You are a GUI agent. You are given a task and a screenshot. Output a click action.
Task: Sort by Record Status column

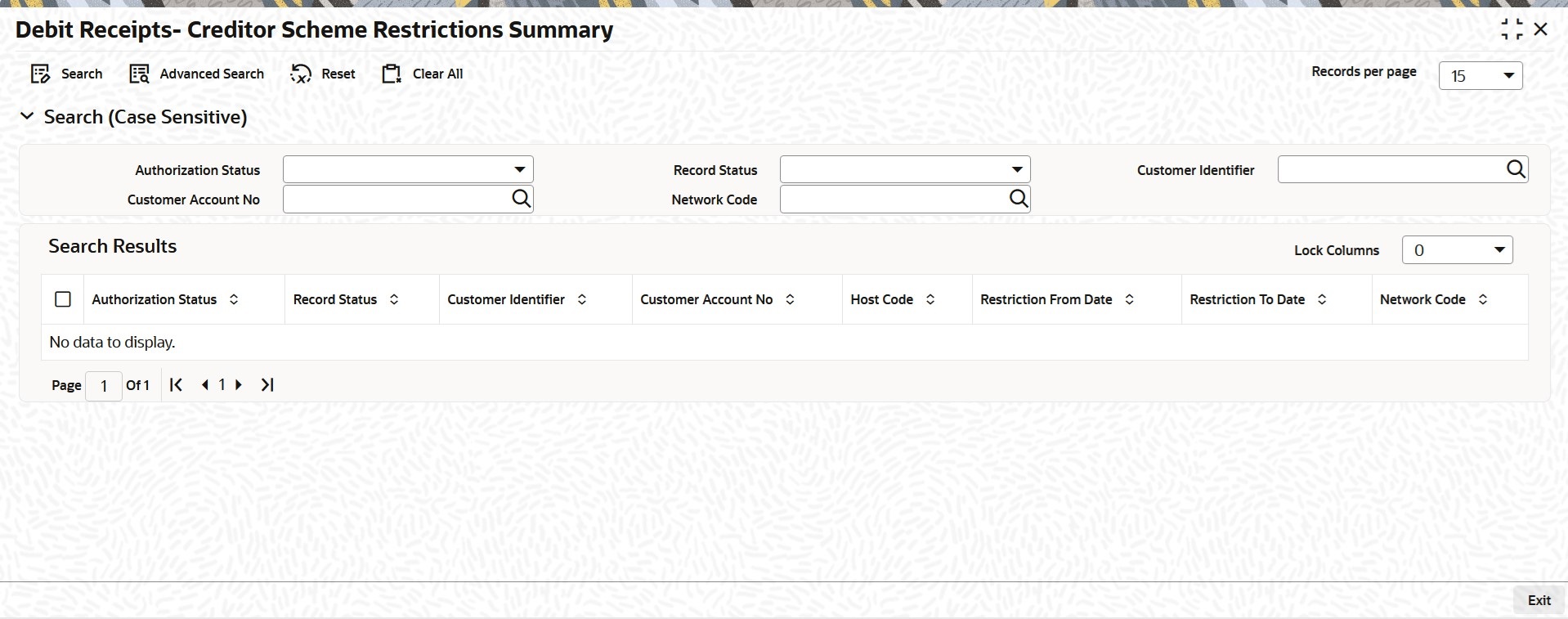coord(394,299)
